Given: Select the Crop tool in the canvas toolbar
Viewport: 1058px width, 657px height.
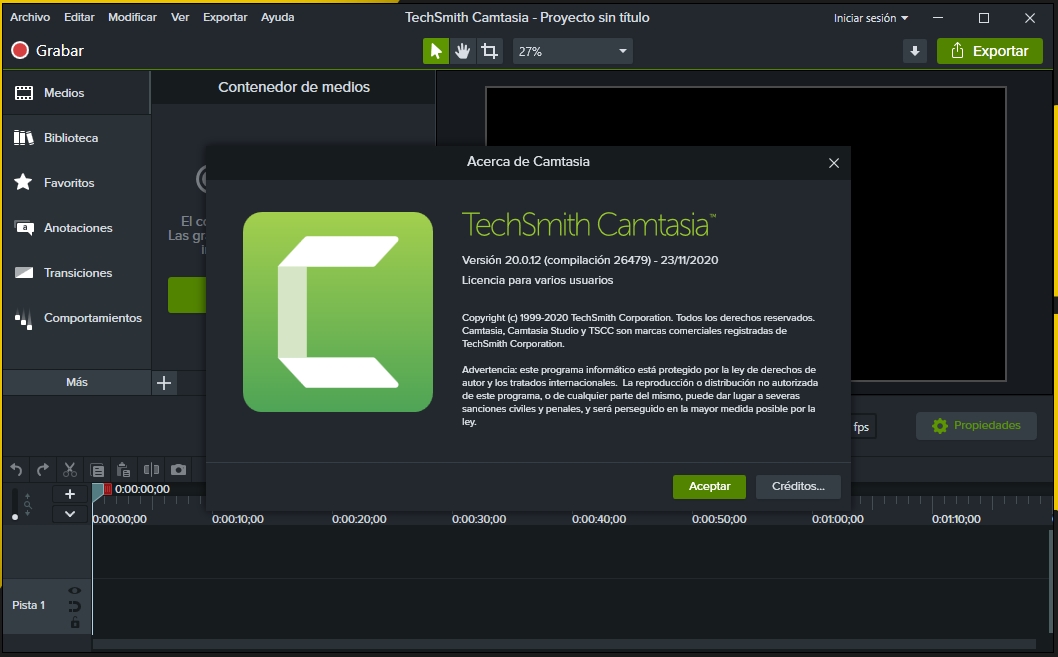Looking at the screenshot, I should click(x=489, y=50).
